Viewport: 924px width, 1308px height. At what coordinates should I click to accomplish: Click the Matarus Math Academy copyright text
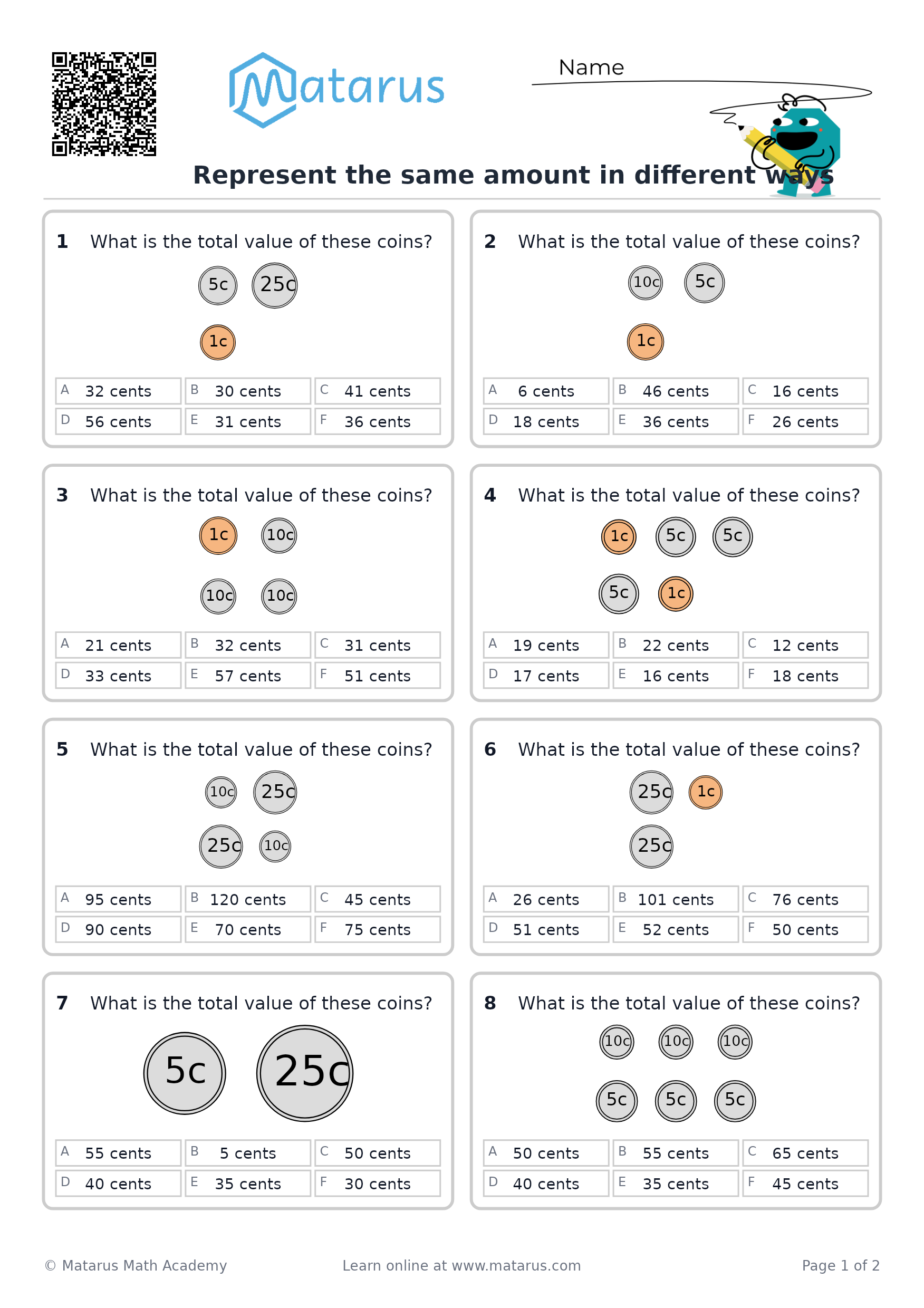tap(136, 1265)
